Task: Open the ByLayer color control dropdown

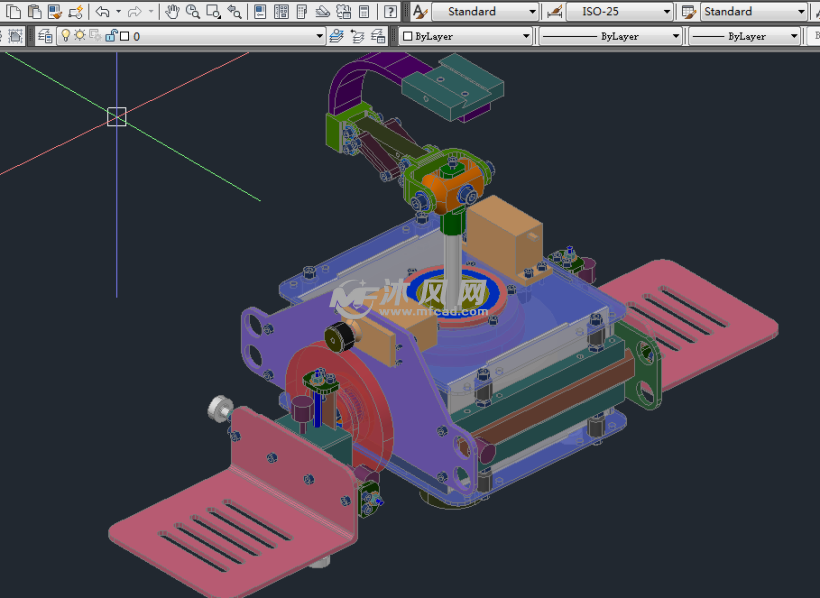Action: click(x=526, y=36)
